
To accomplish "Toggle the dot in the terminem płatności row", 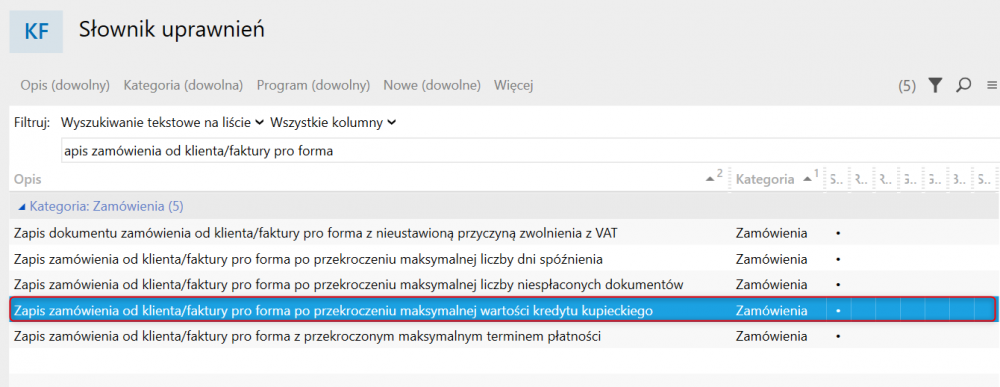I will (838, 336).
